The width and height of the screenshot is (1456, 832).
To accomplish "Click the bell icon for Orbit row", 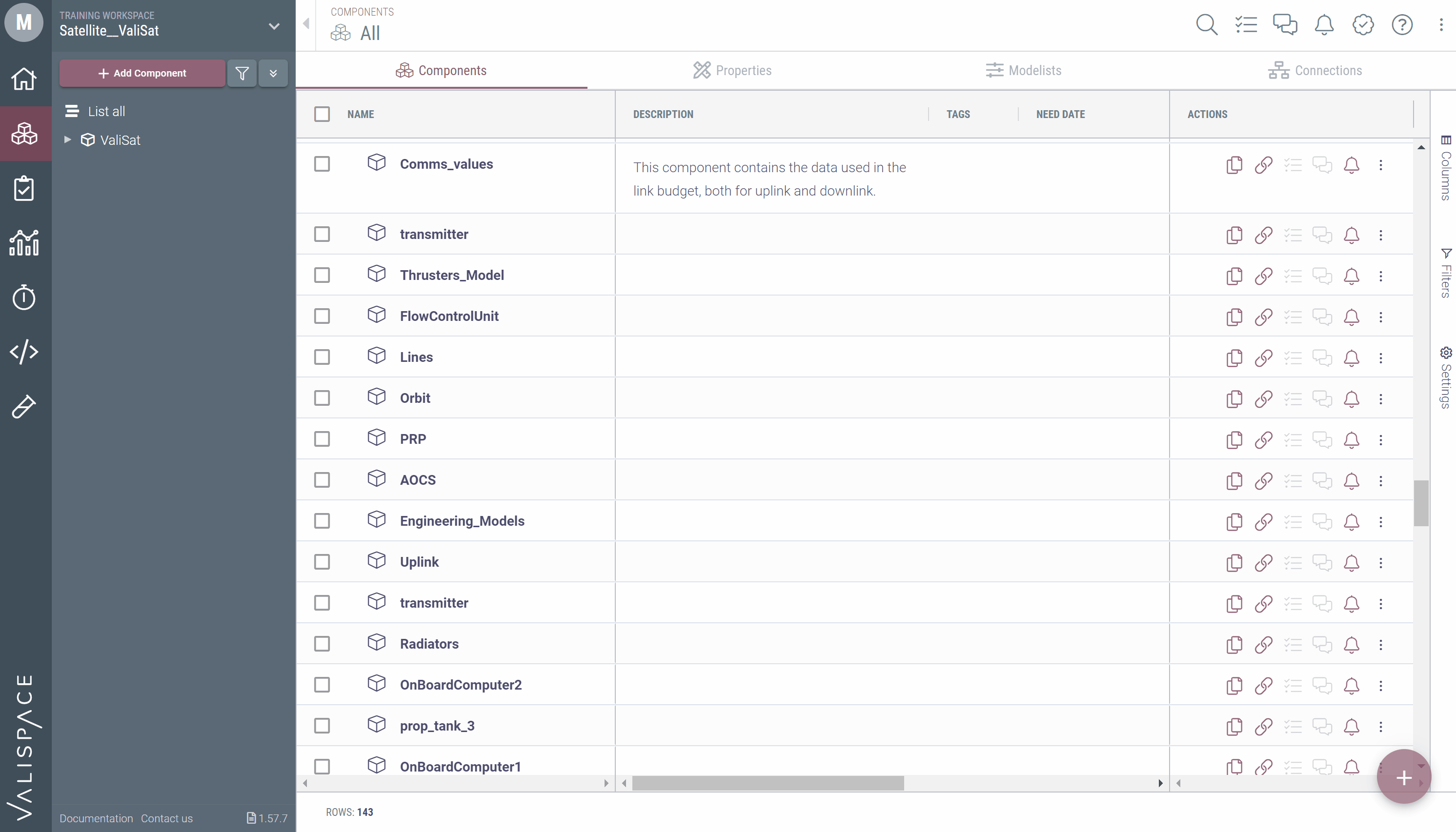I will tap(1352, 399).
